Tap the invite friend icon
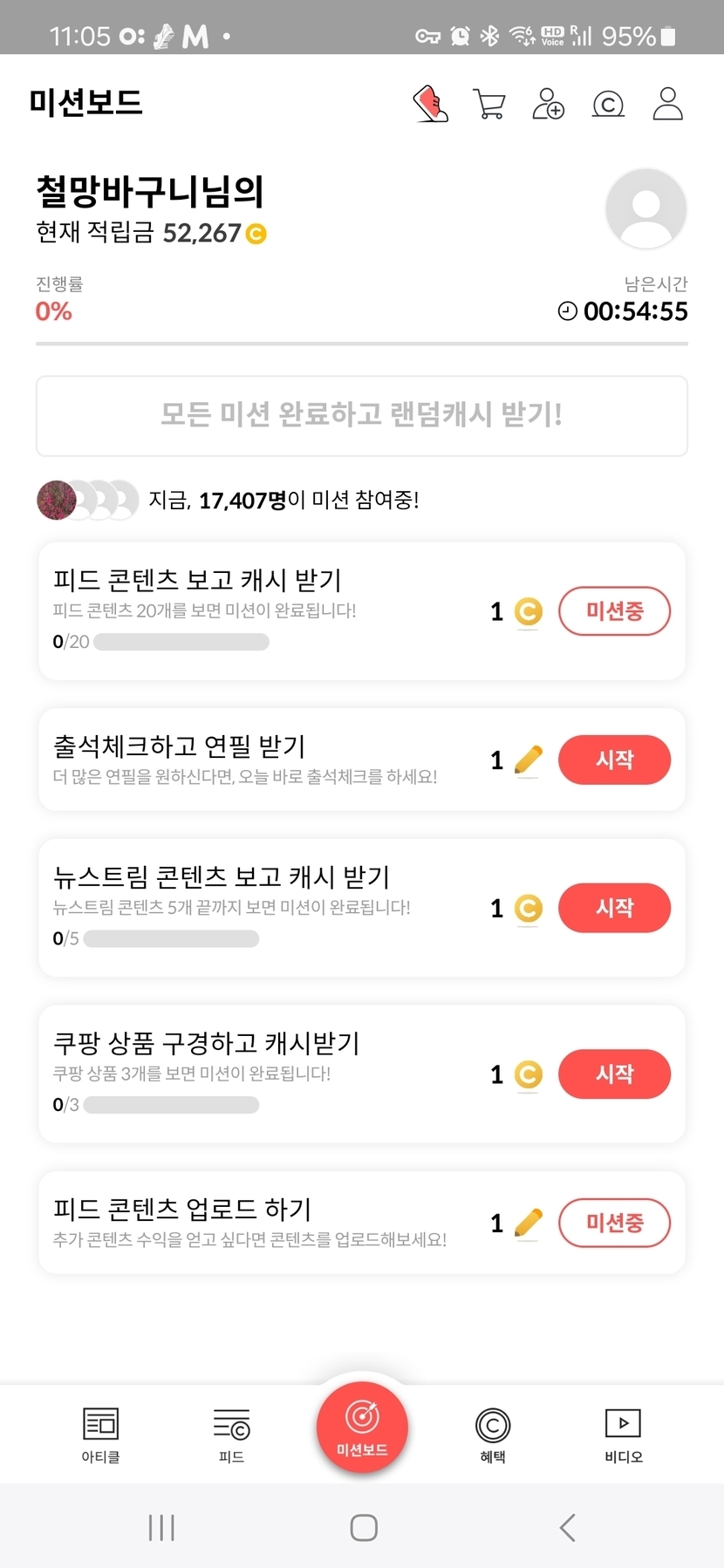The image size is (724, 1568). pyautogui.click(x=548, y=104)
